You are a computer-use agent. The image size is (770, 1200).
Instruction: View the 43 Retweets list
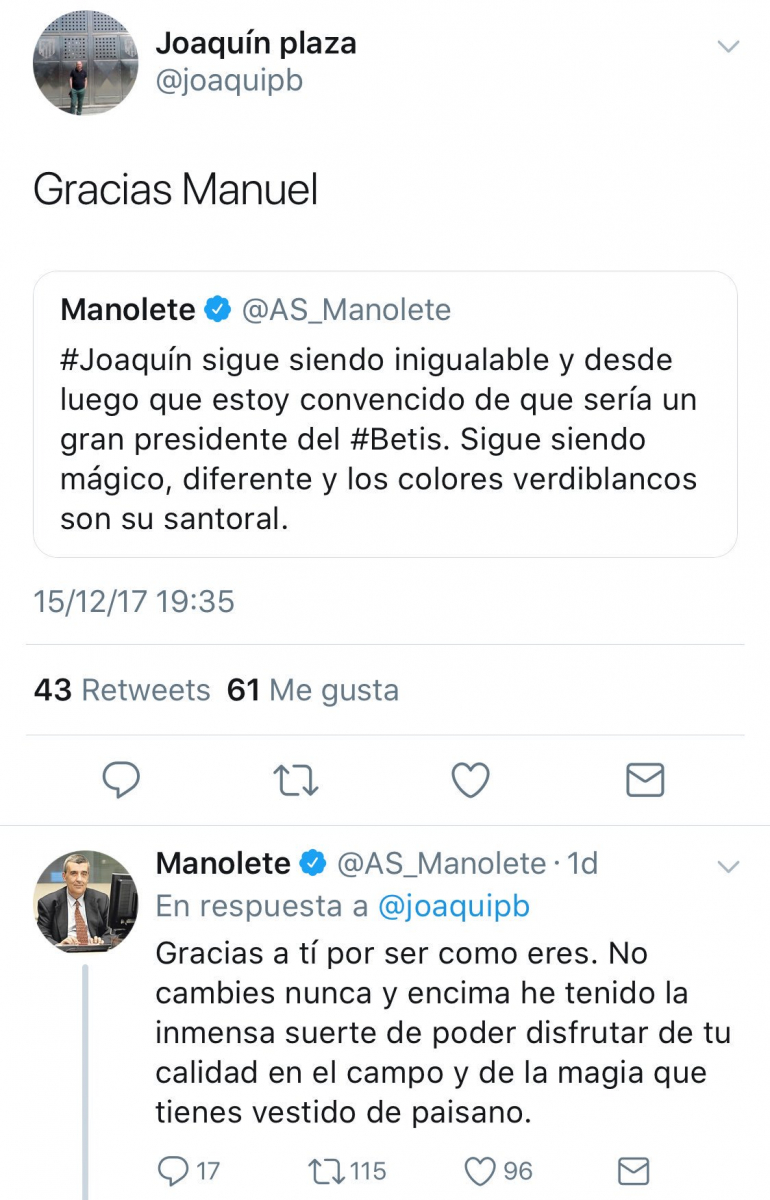coord(122,690)
